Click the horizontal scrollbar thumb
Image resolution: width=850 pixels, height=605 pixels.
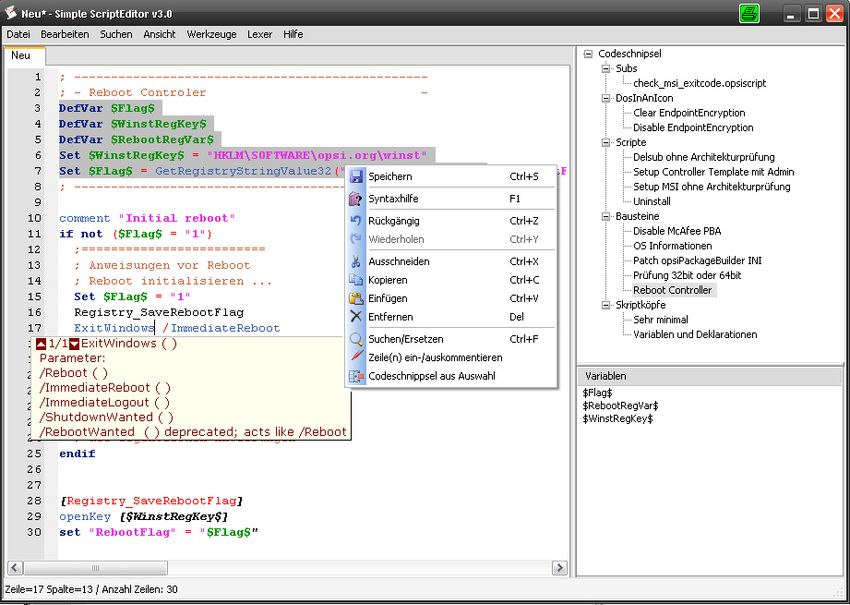[x=95, y=568]
